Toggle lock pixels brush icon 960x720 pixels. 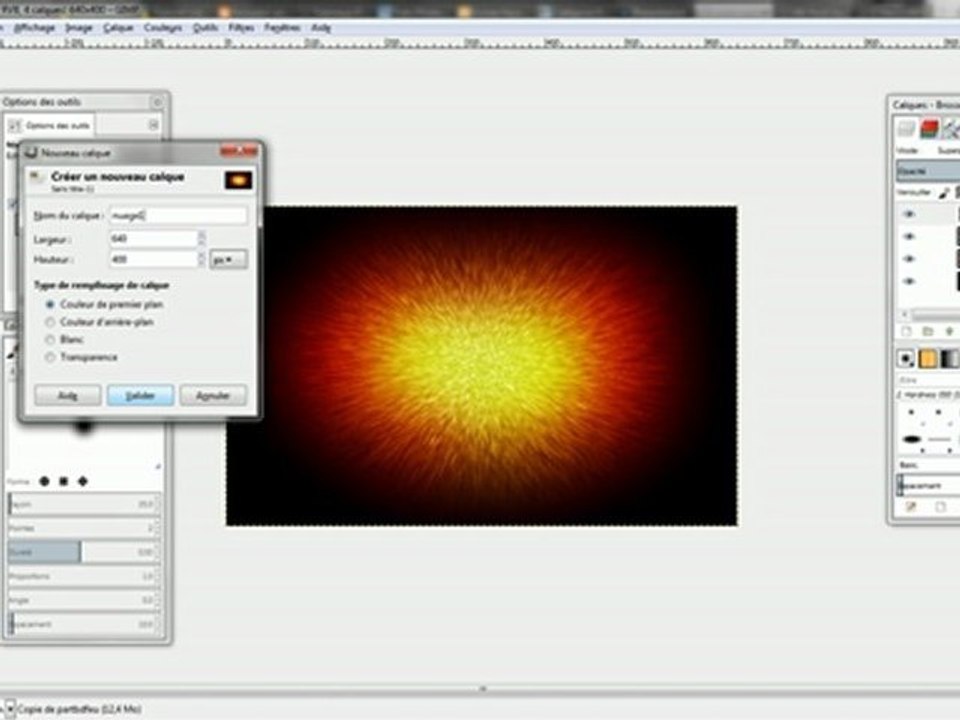point(944,193)
